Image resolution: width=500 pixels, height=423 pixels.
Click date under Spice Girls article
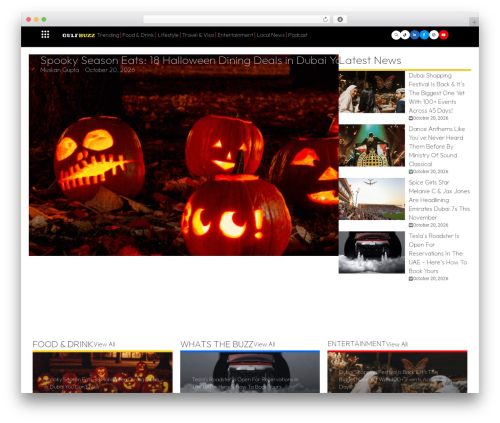point(429,225)
